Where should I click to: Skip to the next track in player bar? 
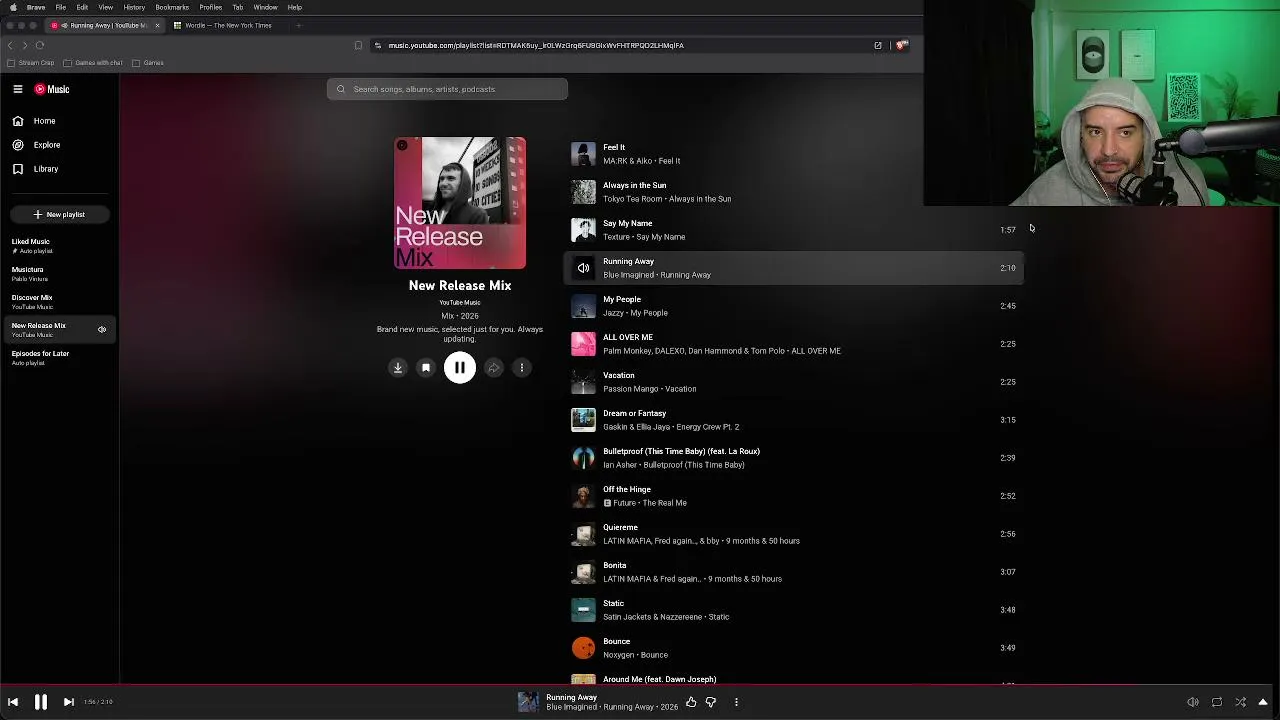pyautogui.click(x=68, y=702)
